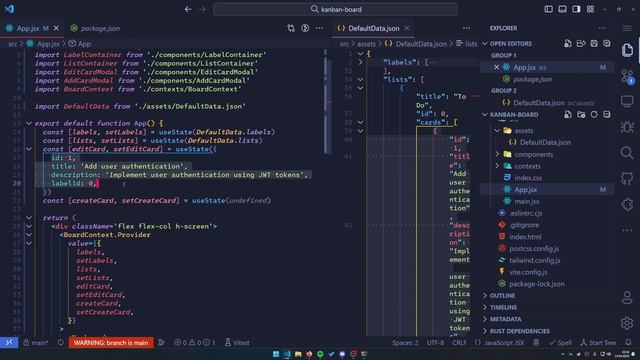Click Windows Start button on taskbar

[x=276, y=354]
